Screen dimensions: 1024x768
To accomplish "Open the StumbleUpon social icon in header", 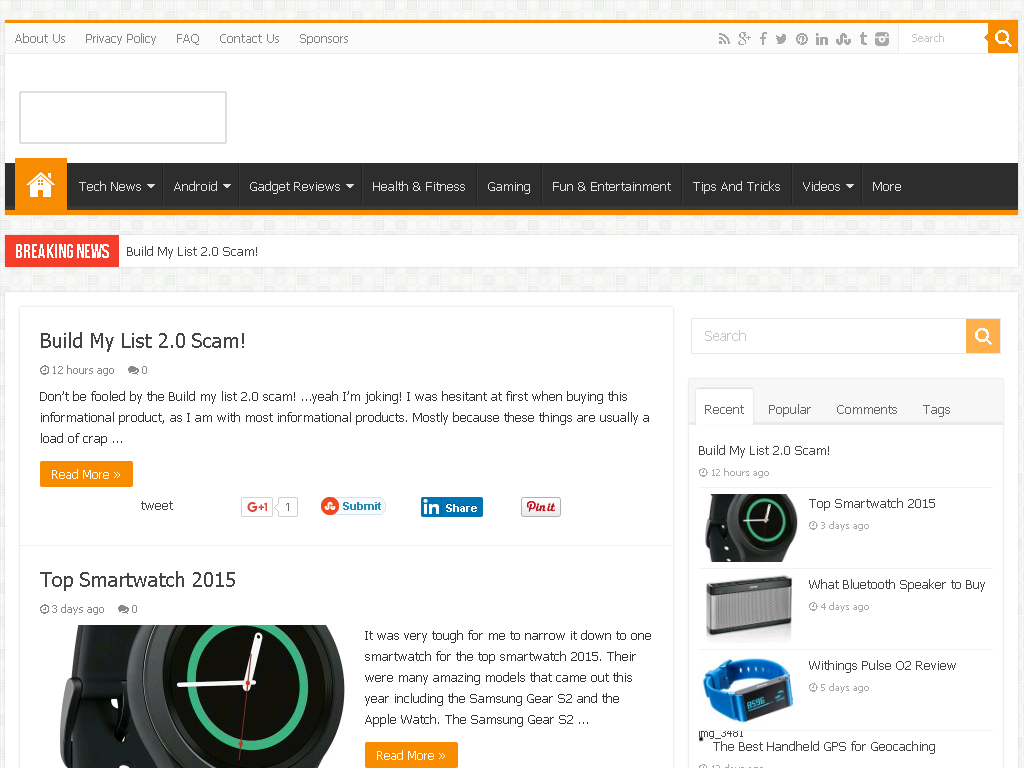I will 843,39.
